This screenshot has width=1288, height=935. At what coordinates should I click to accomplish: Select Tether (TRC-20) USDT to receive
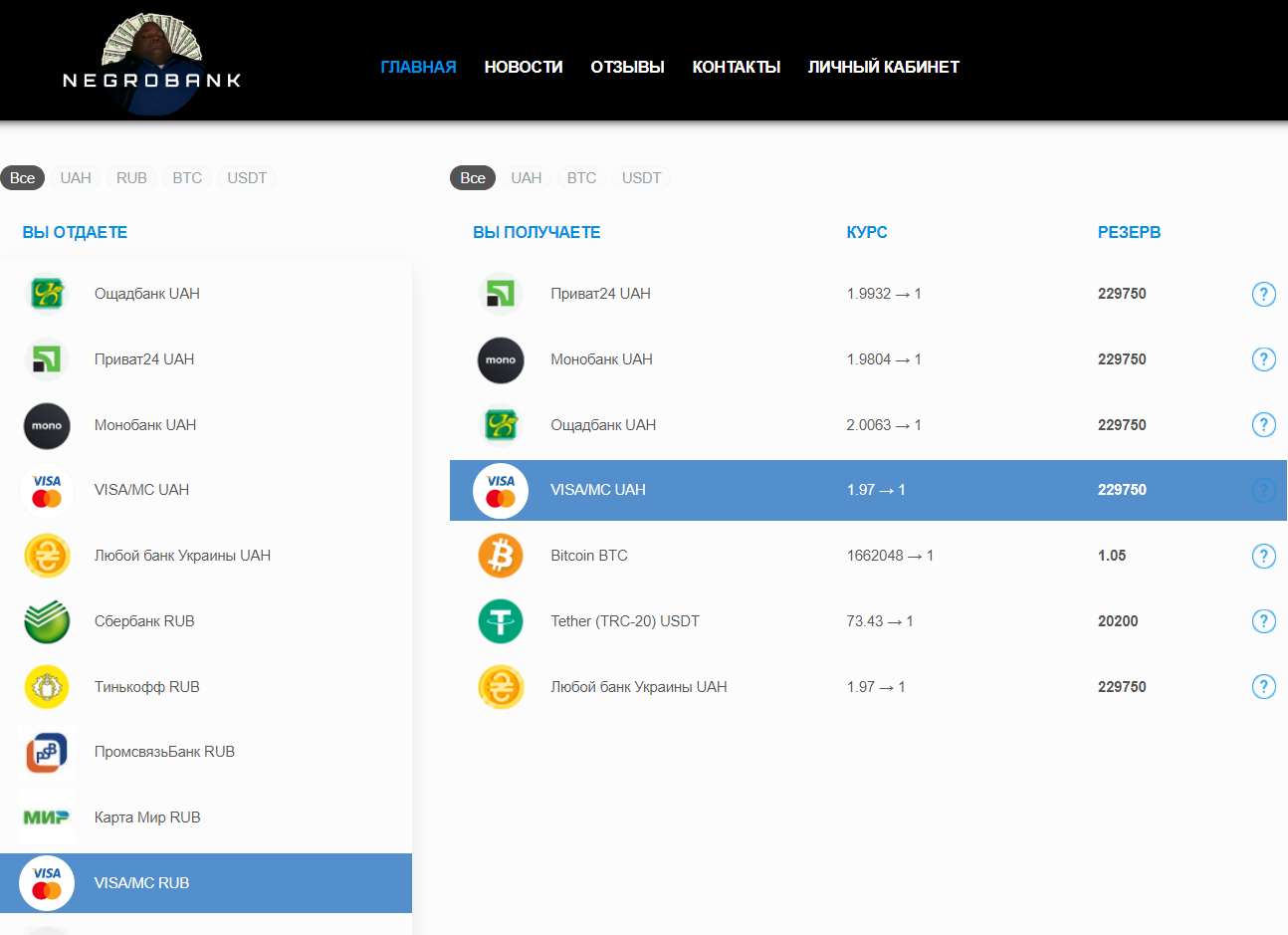coord(869,621)
